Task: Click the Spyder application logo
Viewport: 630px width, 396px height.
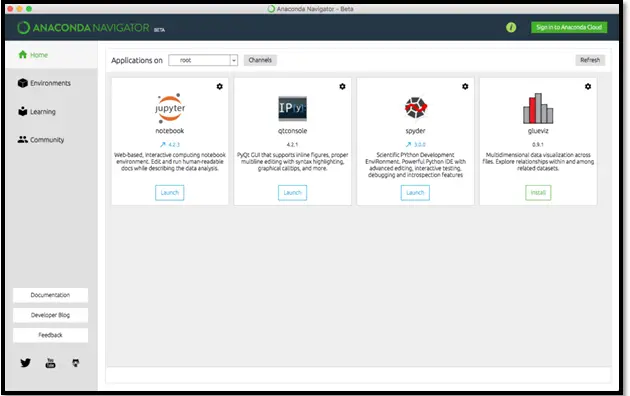Action: (415, 108)
